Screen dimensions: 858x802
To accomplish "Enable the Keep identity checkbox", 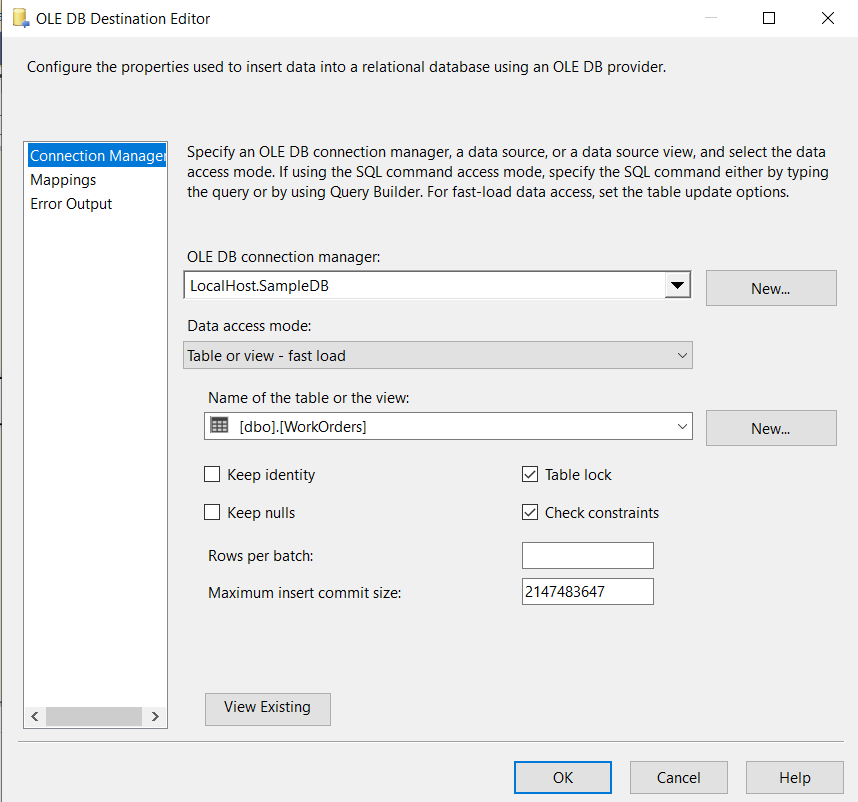I will (x=212, y=475).
